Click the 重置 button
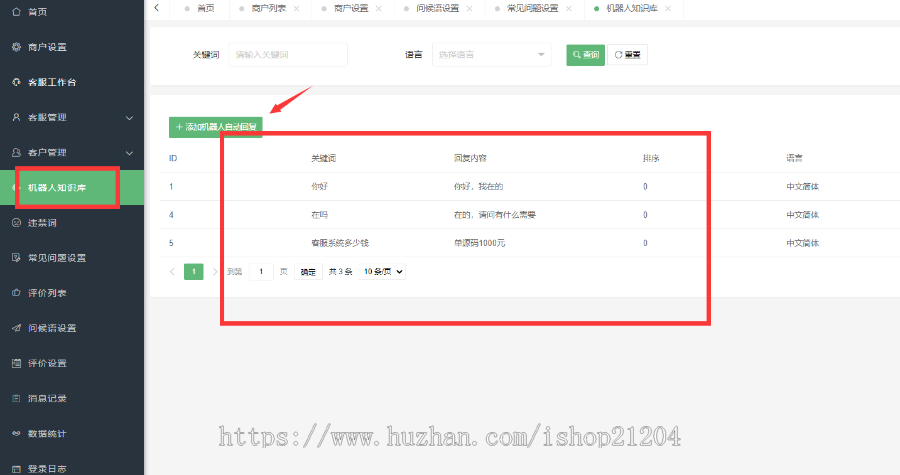 coord(627,55)
